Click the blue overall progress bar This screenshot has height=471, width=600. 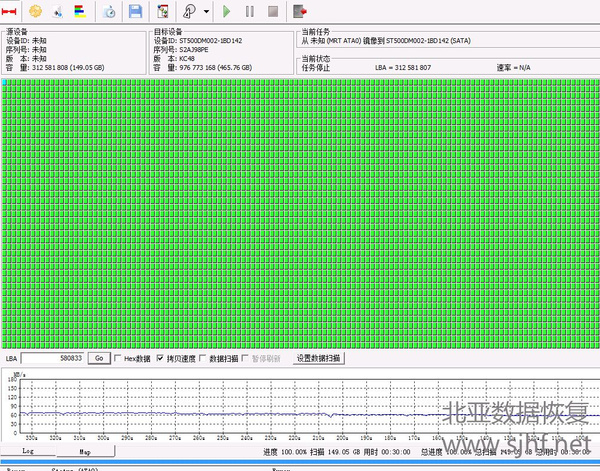tap(300, 462)
